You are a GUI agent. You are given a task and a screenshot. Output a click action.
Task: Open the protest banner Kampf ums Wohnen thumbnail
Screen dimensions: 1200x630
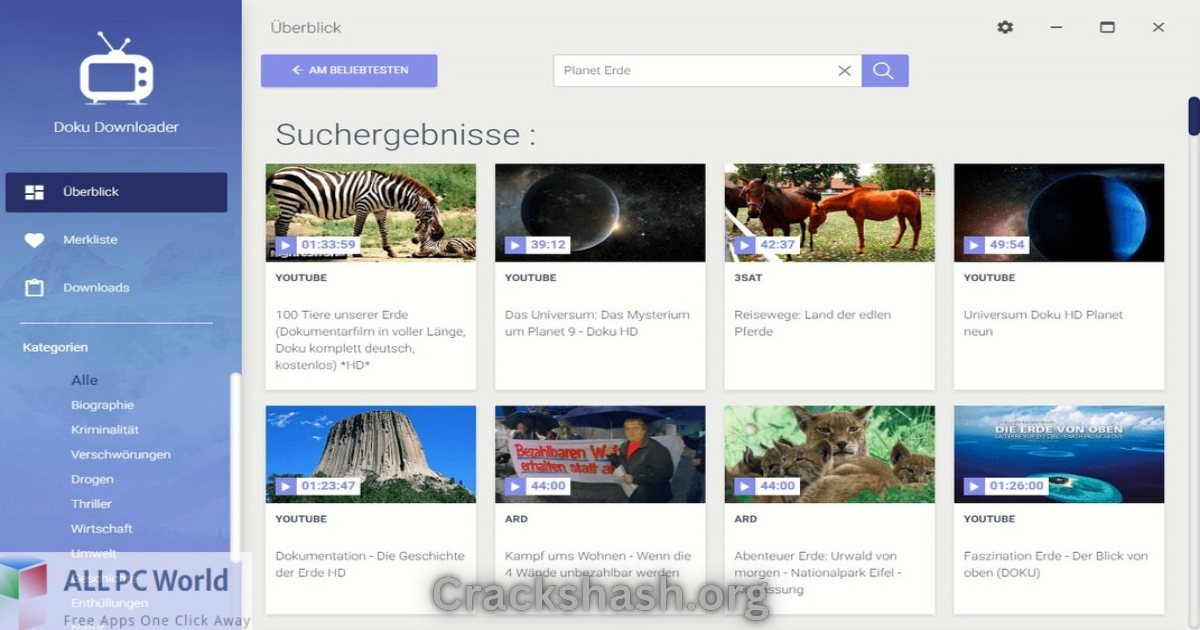(x=600, y=454)
